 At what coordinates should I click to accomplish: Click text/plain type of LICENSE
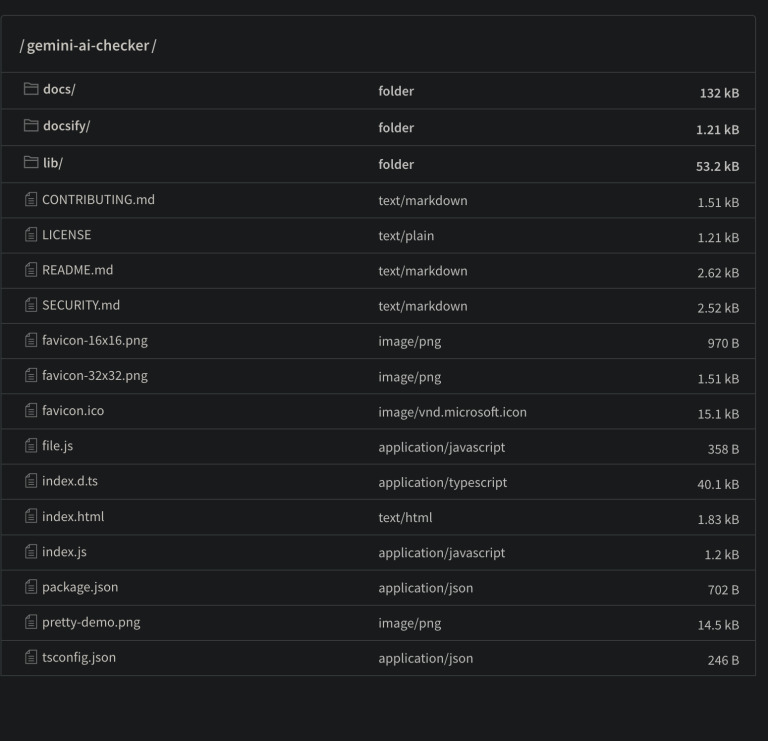(406, 236)
